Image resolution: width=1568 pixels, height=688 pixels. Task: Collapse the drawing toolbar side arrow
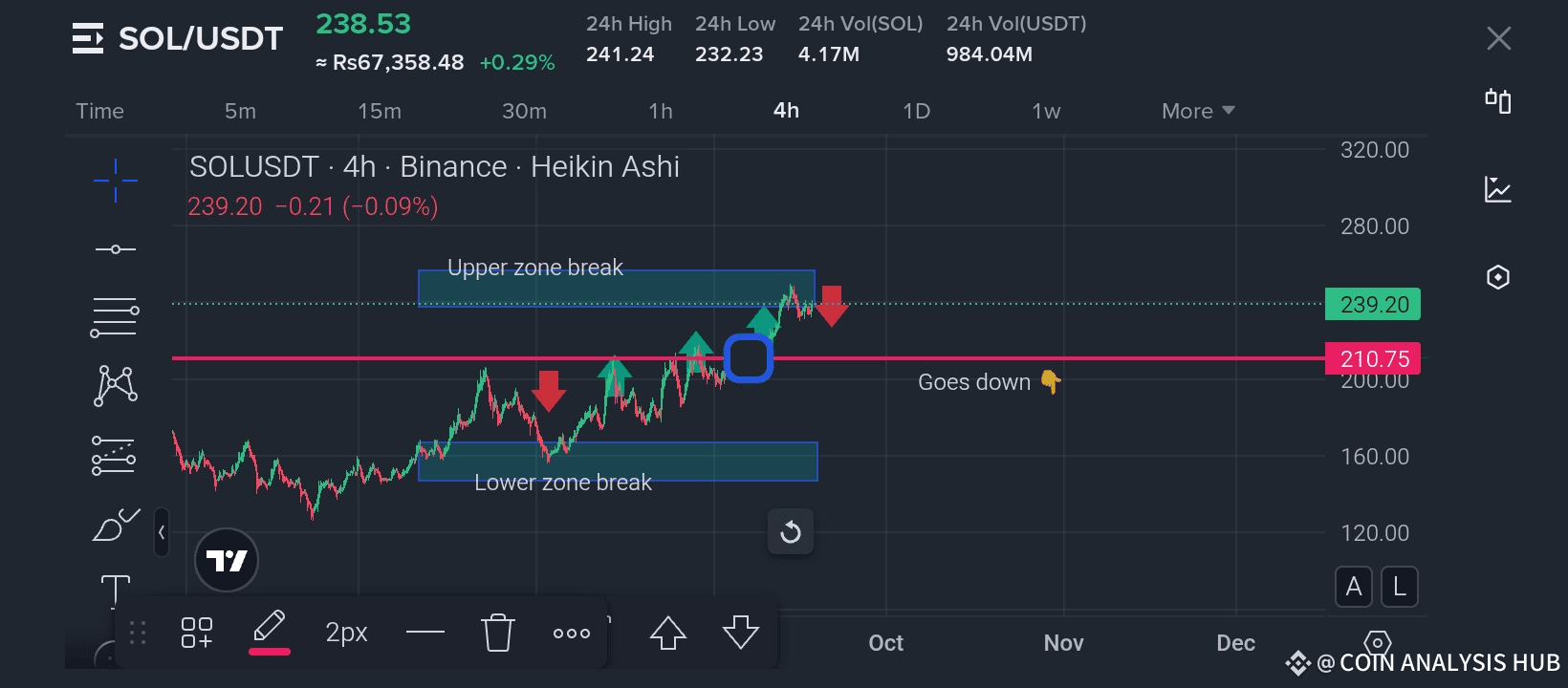pyautogui.click(x=162, y=532)
